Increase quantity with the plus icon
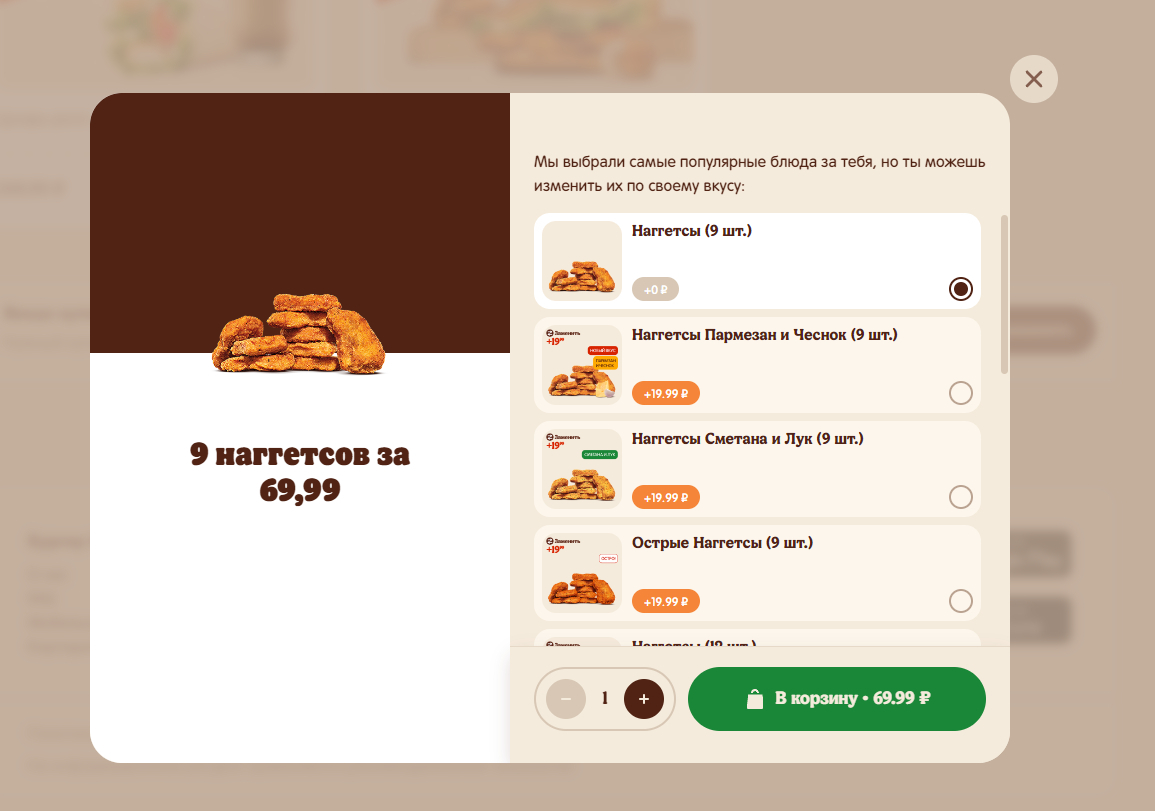Viewport: 1155px width, 811px height. click(644, 699)
